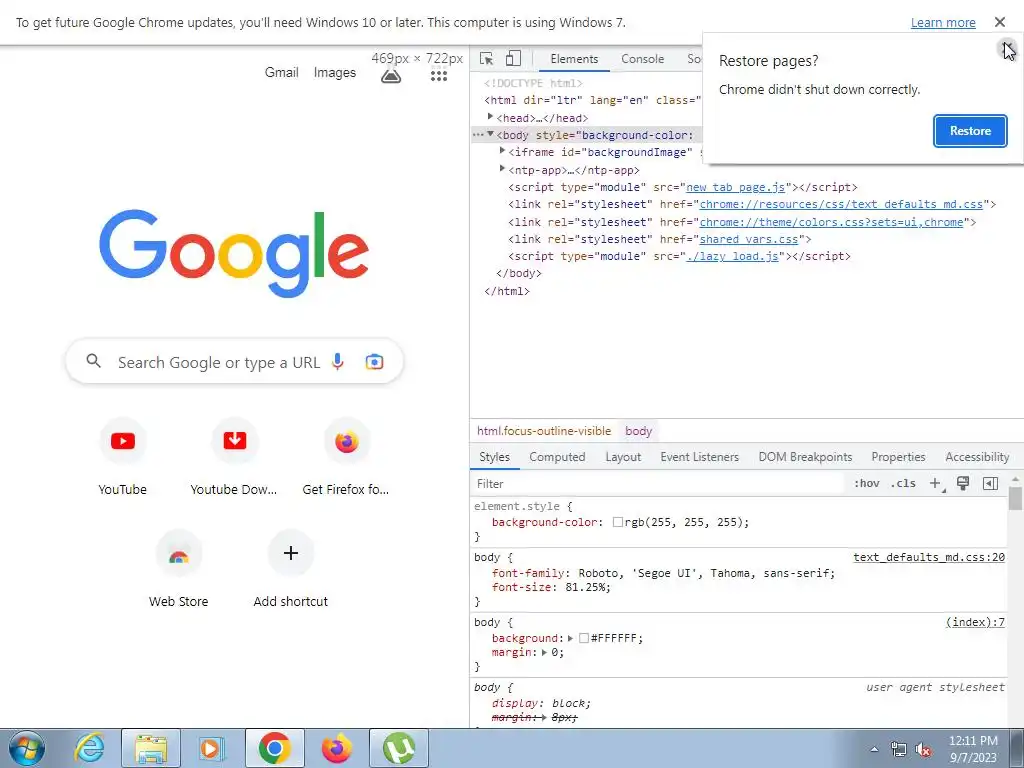Add a new style rule with plus icon
This screenshot has height=768, width=1024.
936,483
